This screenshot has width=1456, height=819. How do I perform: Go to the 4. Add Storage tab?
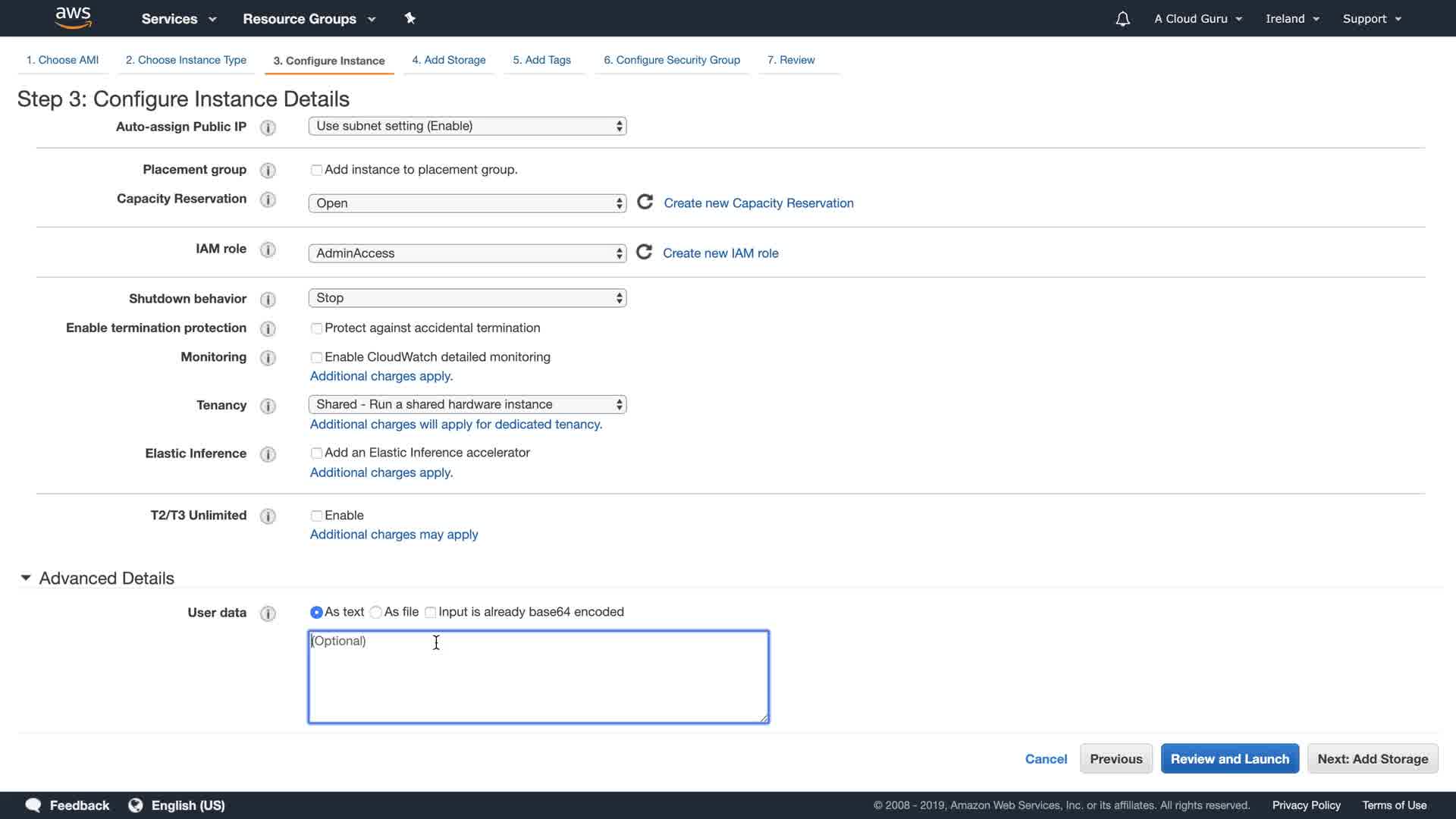pos(449,60)
